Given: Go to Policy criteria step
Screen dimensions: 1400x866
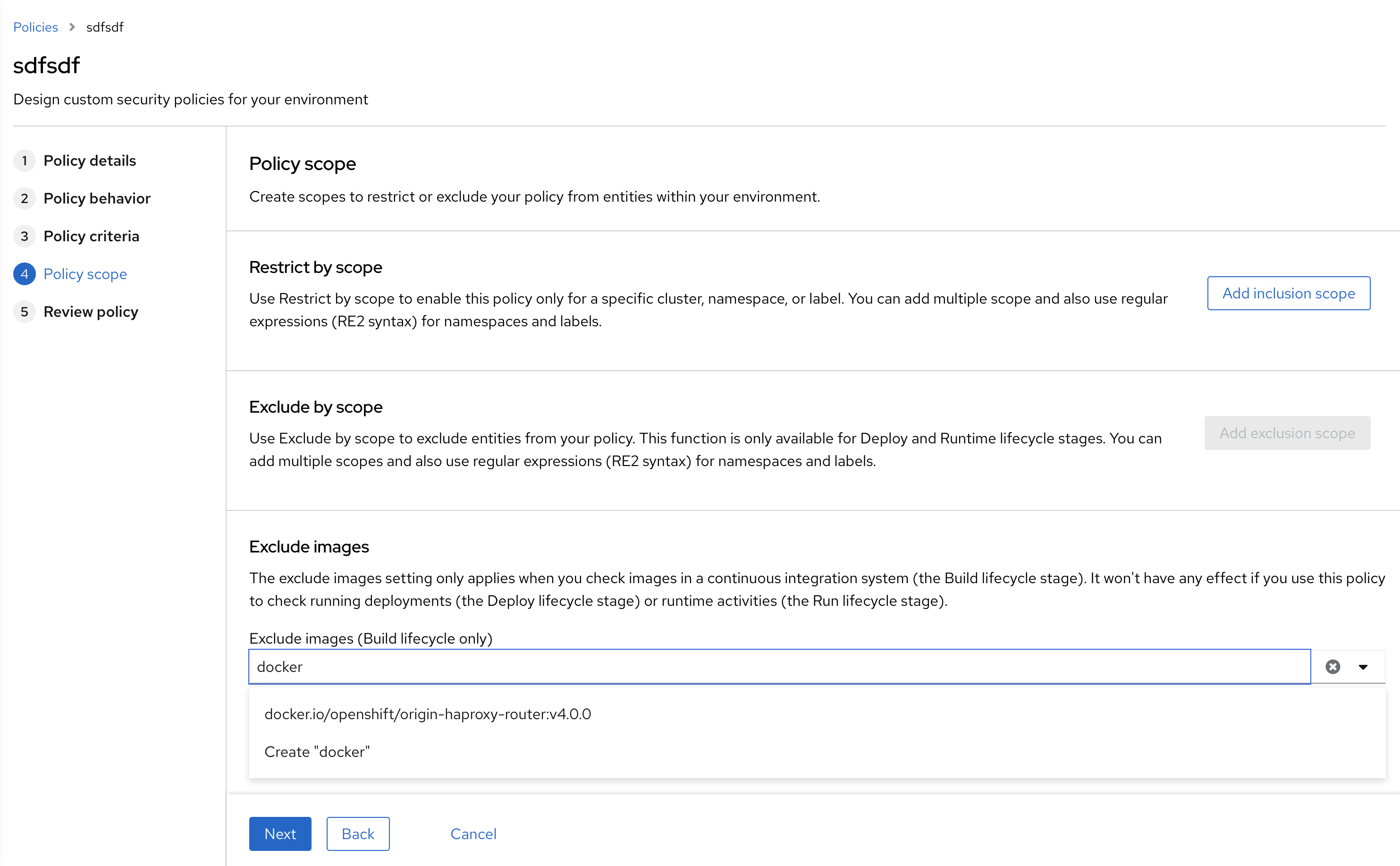Looking at the screenshot, I should click(92, 236).
